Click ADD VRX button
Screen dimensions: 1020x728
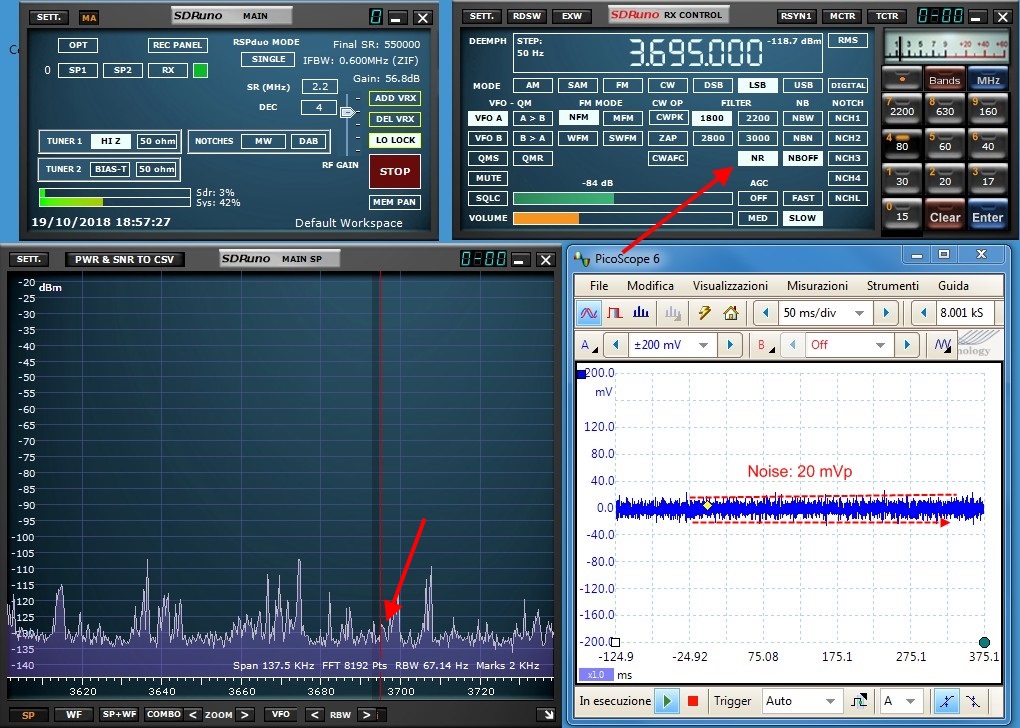395,98
